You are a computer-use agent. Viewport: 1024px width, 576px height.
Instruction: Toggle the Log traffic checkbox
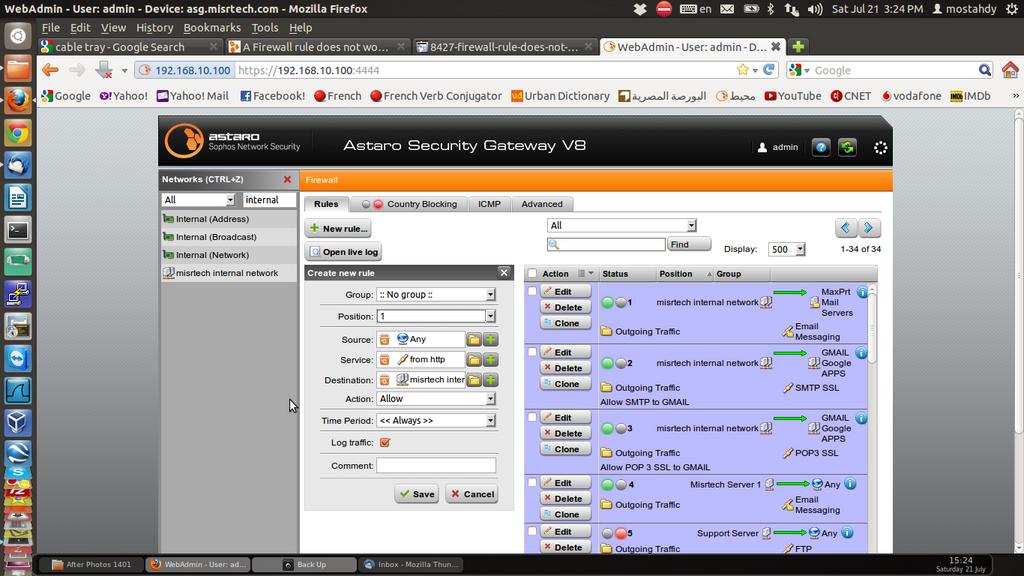tap(385, 442)
